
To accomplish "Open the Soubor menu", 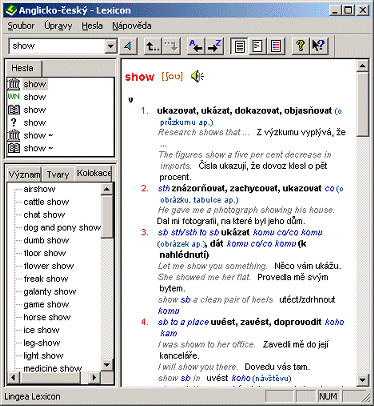I will click(x=21, y=26).
